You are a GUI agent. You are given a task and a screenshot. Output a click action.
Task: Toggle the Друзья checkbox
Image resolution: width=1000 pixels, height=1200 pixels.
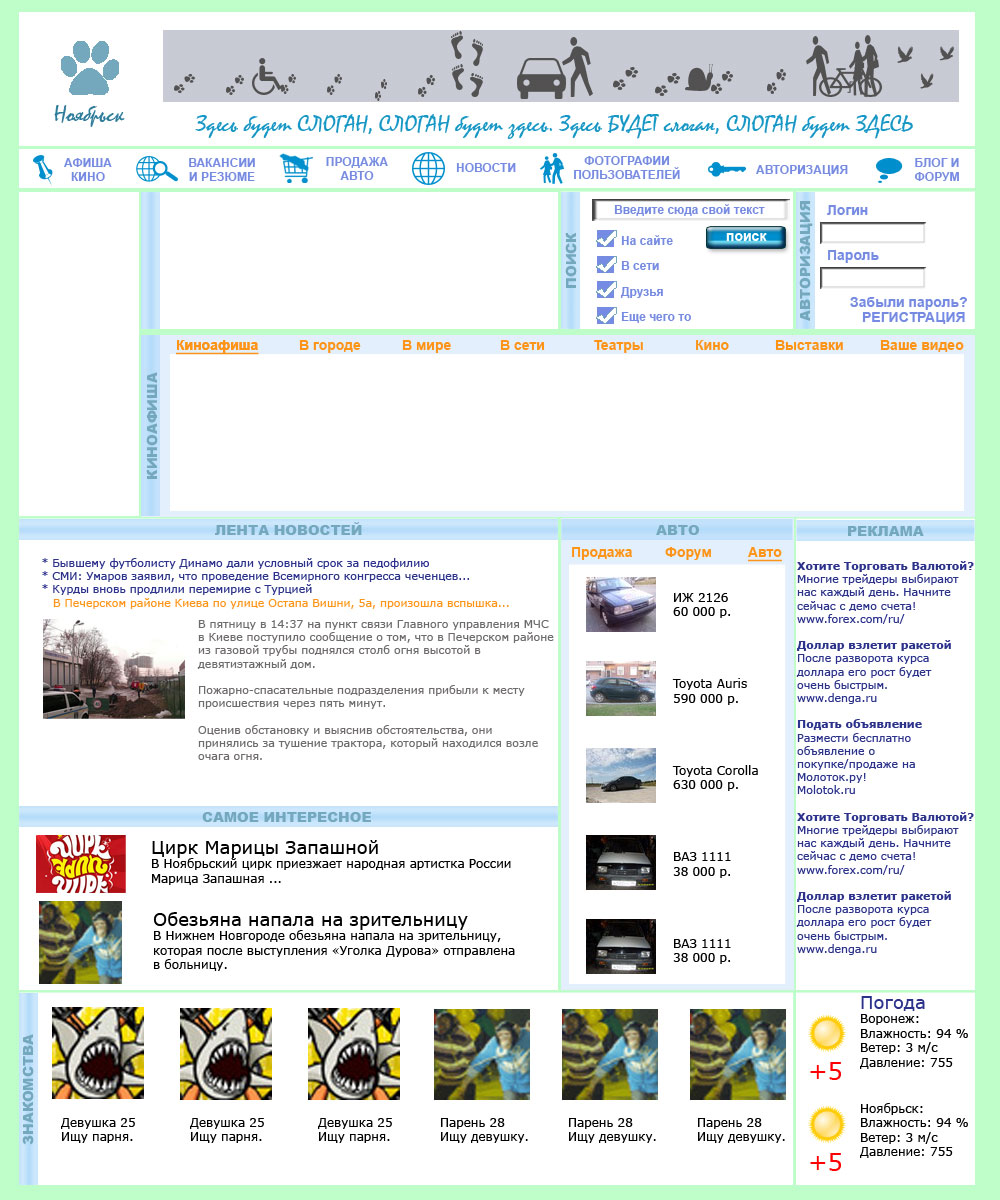[606, 291]
